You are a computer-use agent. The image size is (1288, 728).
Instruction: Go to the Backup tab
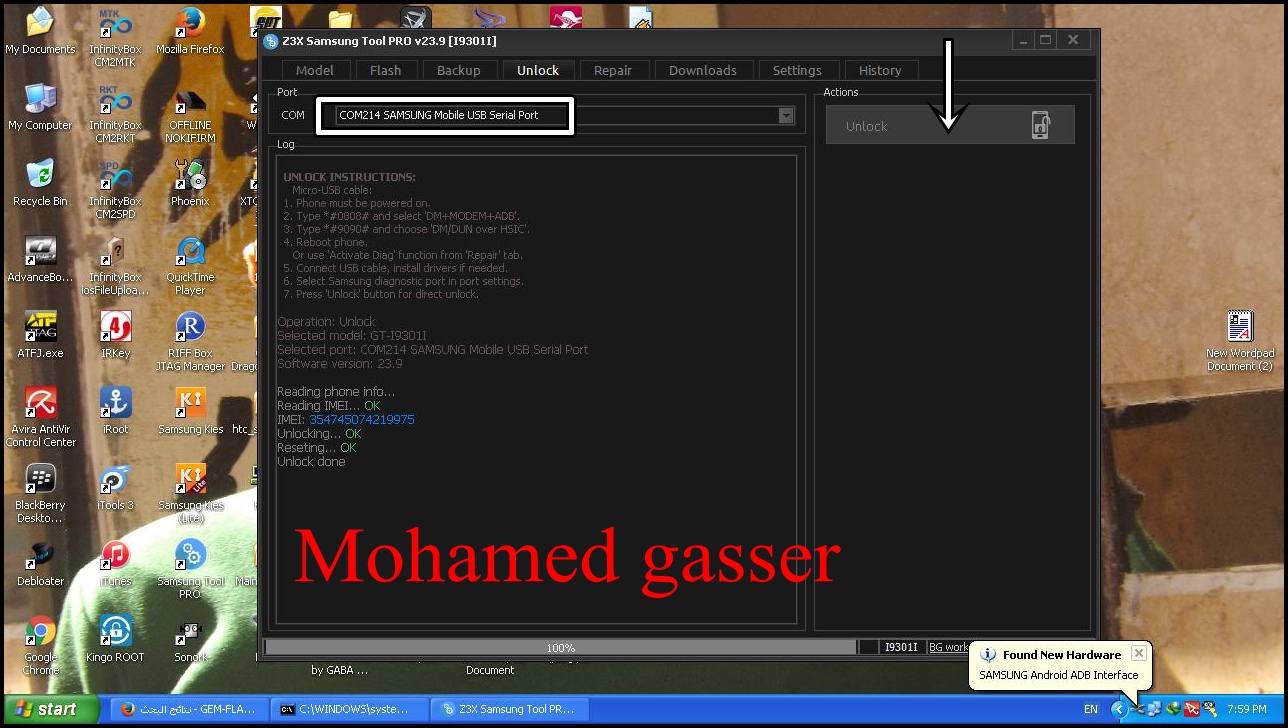[x=459, y=70]
